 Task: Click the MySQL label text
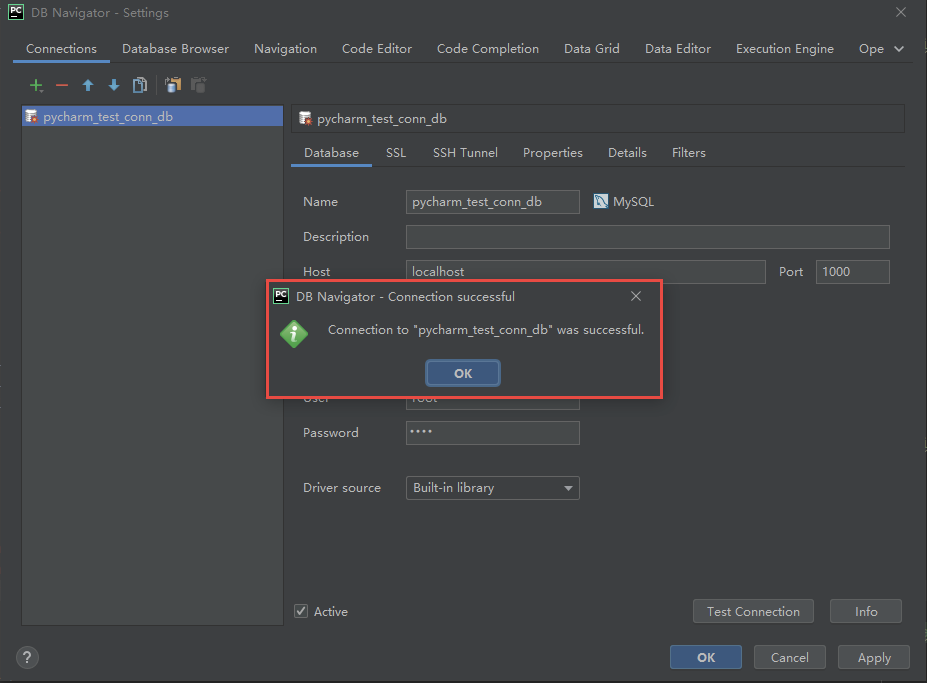633,202
